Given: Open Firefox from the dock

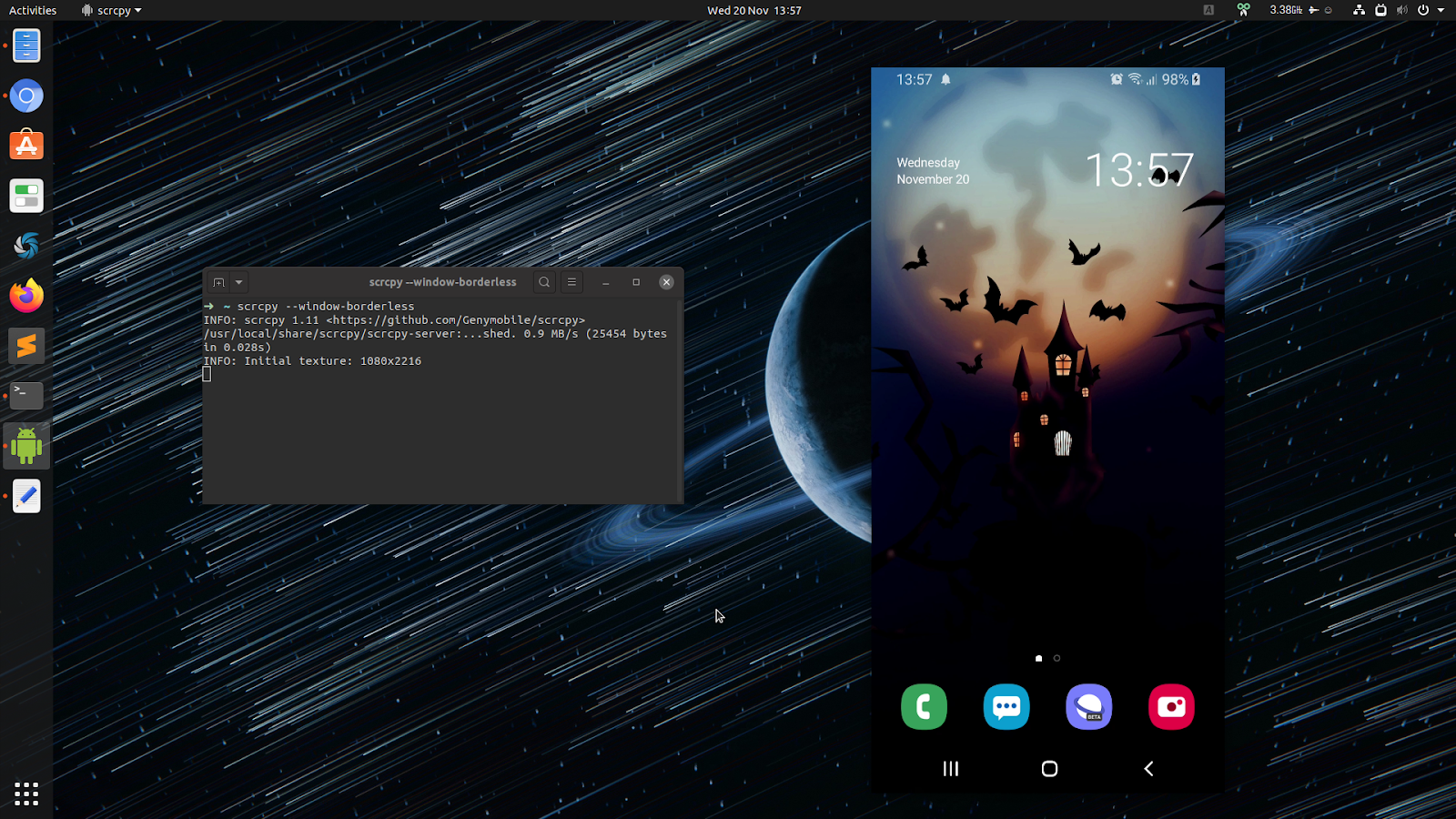Looking at the screenshot, I should click(26, 296).
